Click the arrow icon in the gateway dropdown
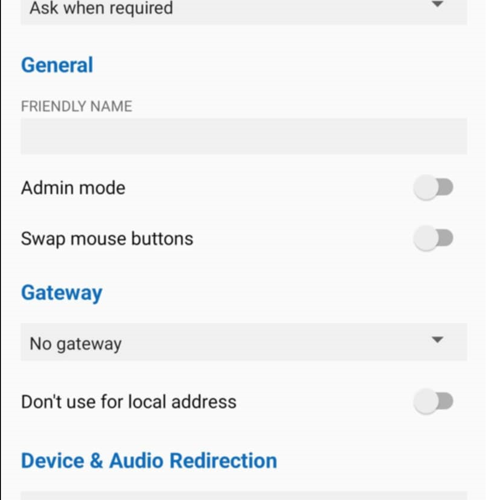 coord(437,340)
